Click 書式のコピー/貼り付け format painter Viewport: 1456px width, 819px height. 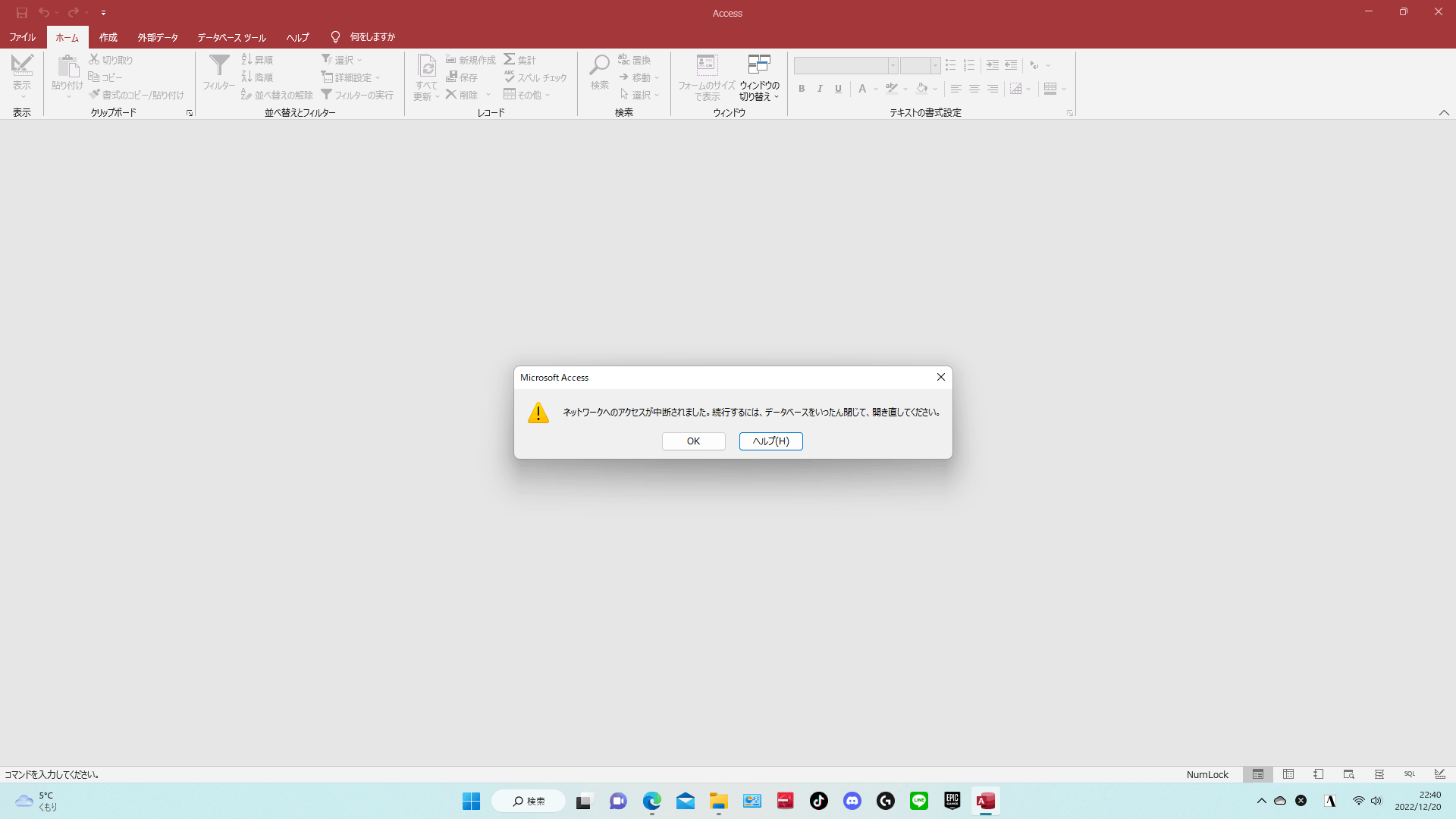(x=136, y=95)
